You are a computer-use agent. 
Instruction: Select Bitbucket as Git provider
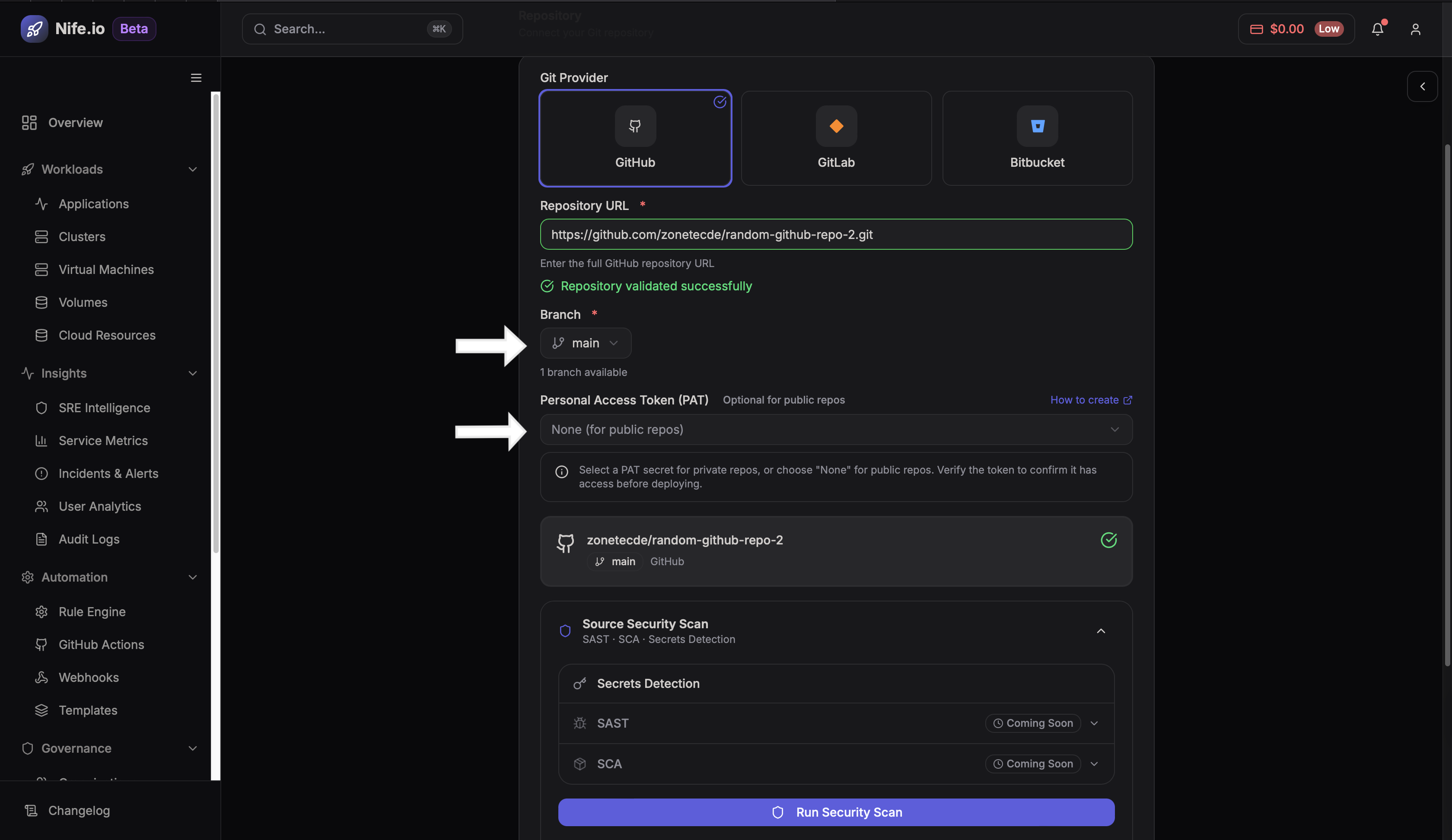1037,138
